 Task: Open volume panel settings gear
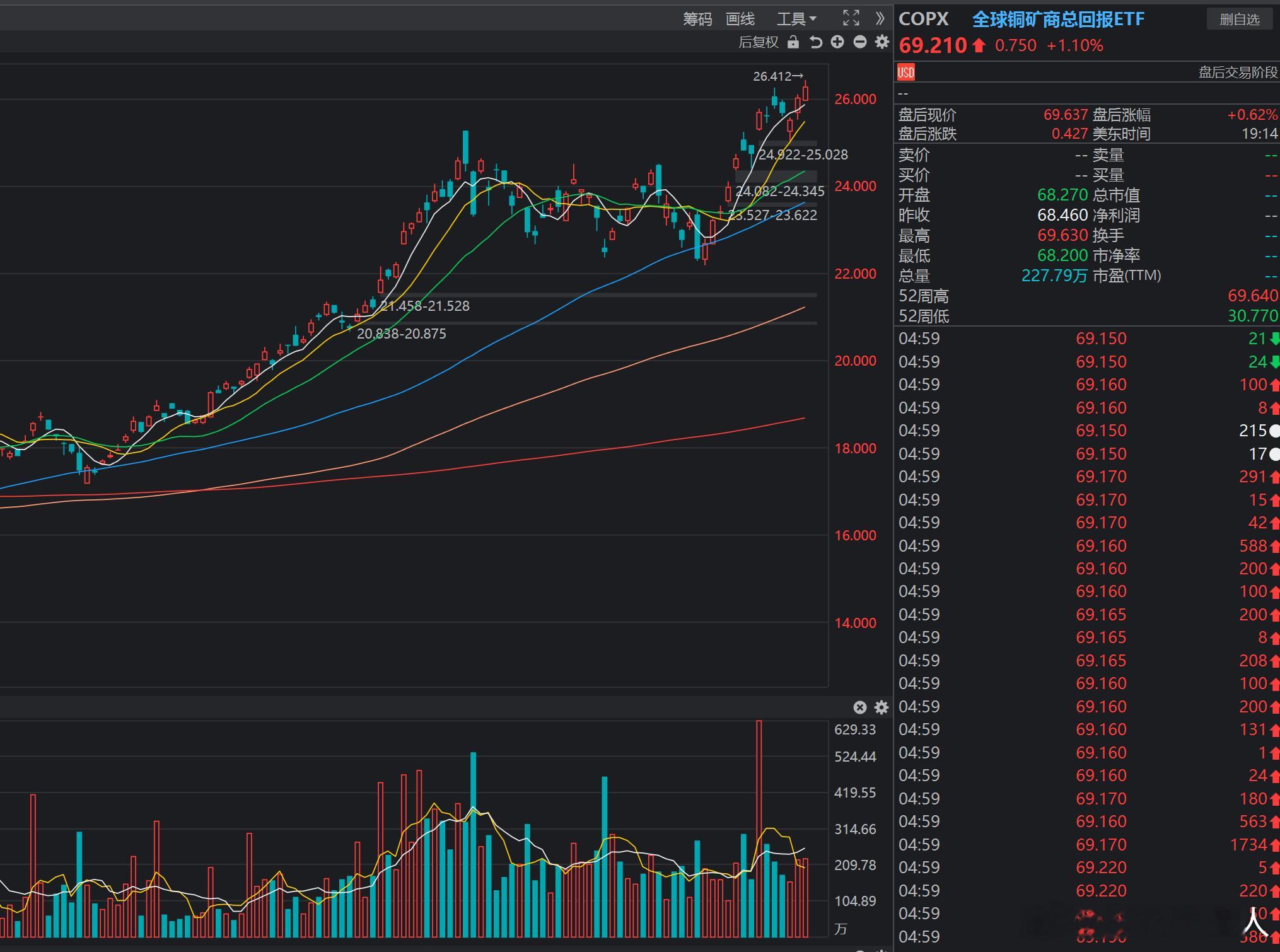coord(881,707)
